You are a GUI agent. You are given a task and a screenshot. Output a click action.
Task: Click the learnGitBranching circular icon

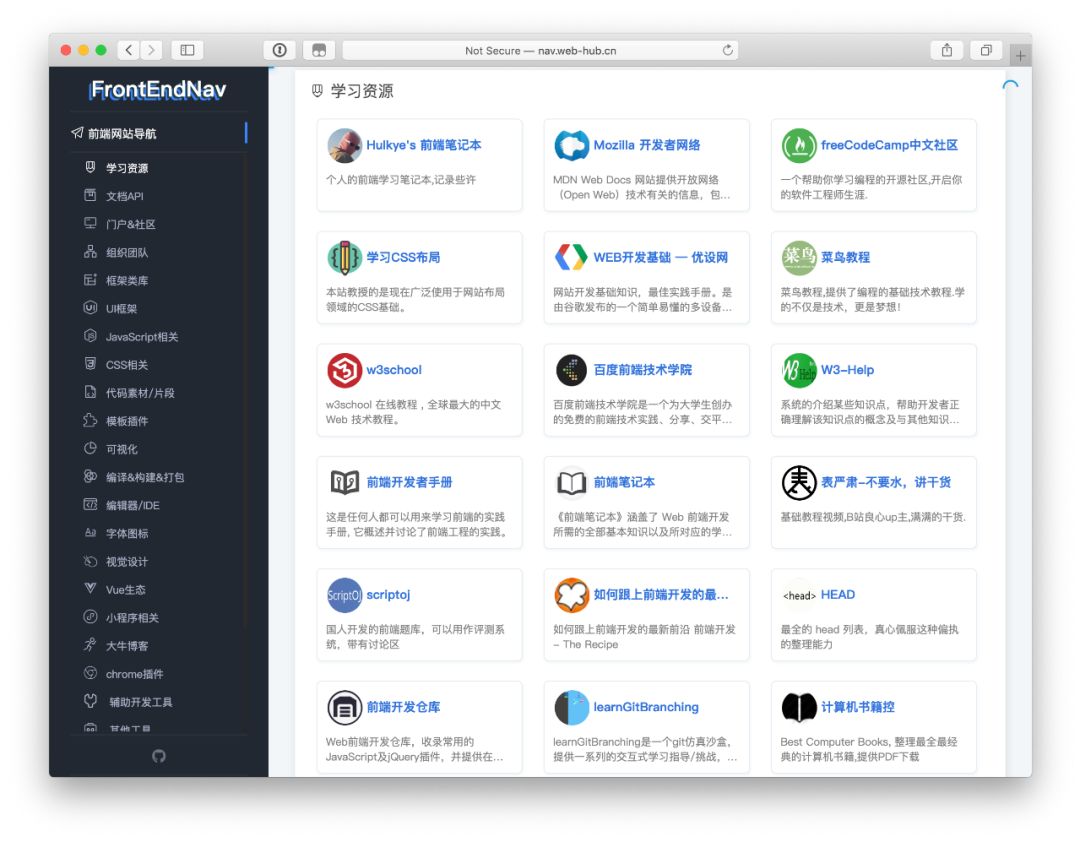pos(572,708)
